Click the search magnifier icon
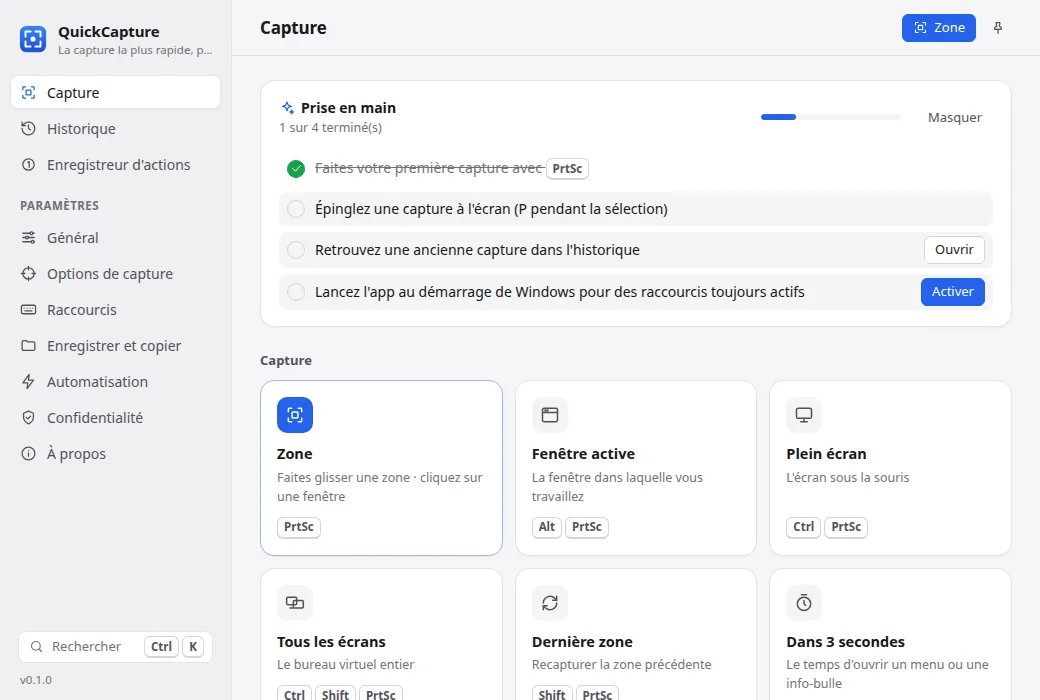 click(x=37, y=646)
